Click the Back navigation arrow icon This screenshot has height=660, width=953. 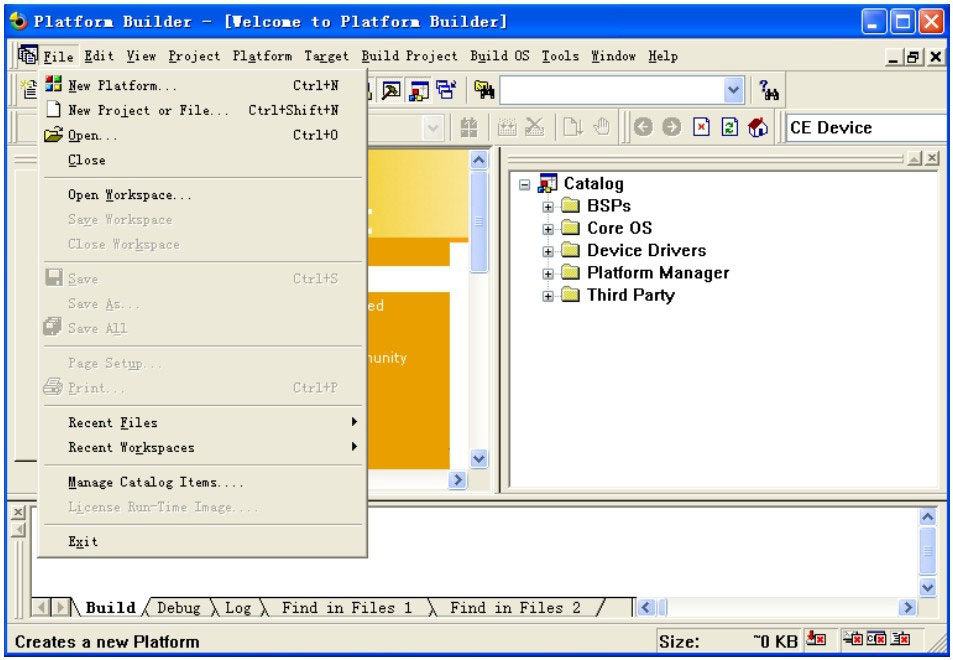coord(643,127)
